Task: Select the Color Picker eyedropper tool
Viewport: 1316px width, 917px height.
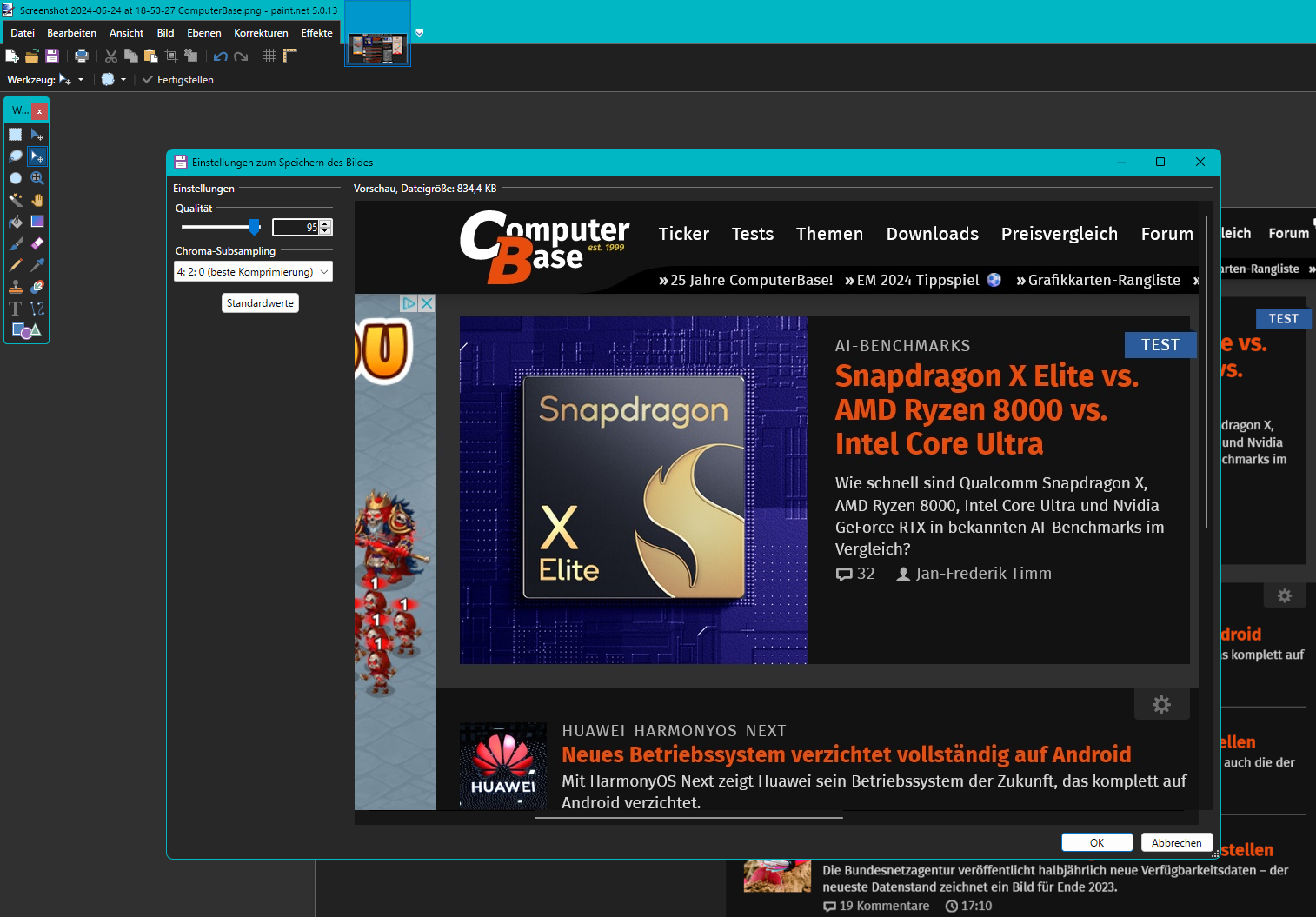Action: click(37, 265)
